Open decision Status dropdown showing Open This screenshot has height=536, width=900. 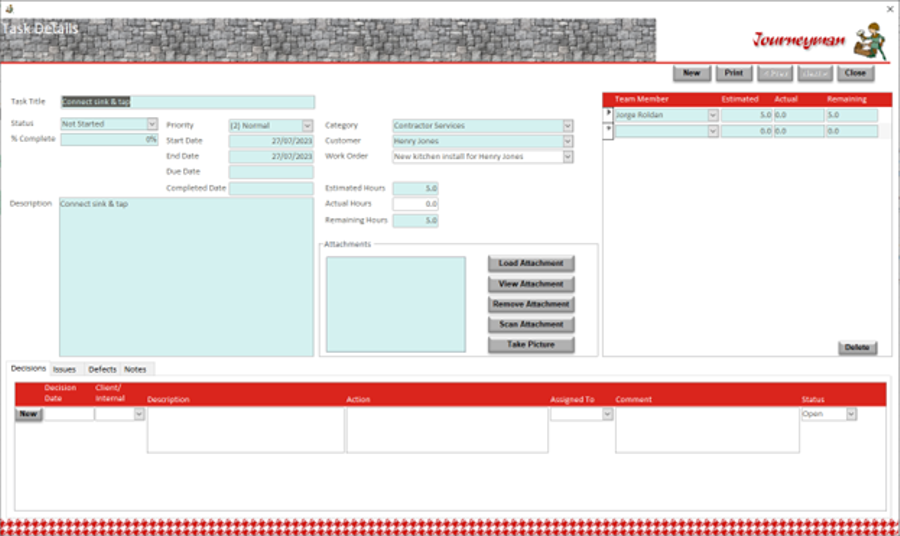851,414
